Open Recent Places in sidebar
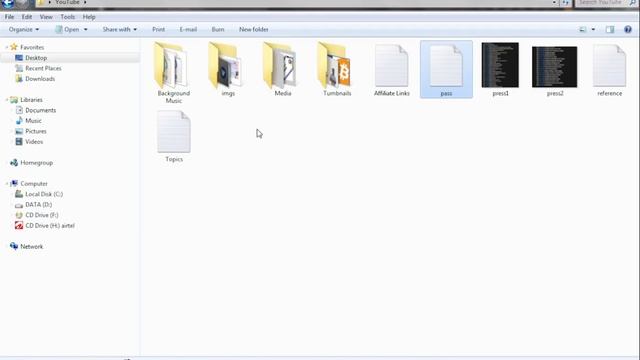 click(x=43, y=68)
